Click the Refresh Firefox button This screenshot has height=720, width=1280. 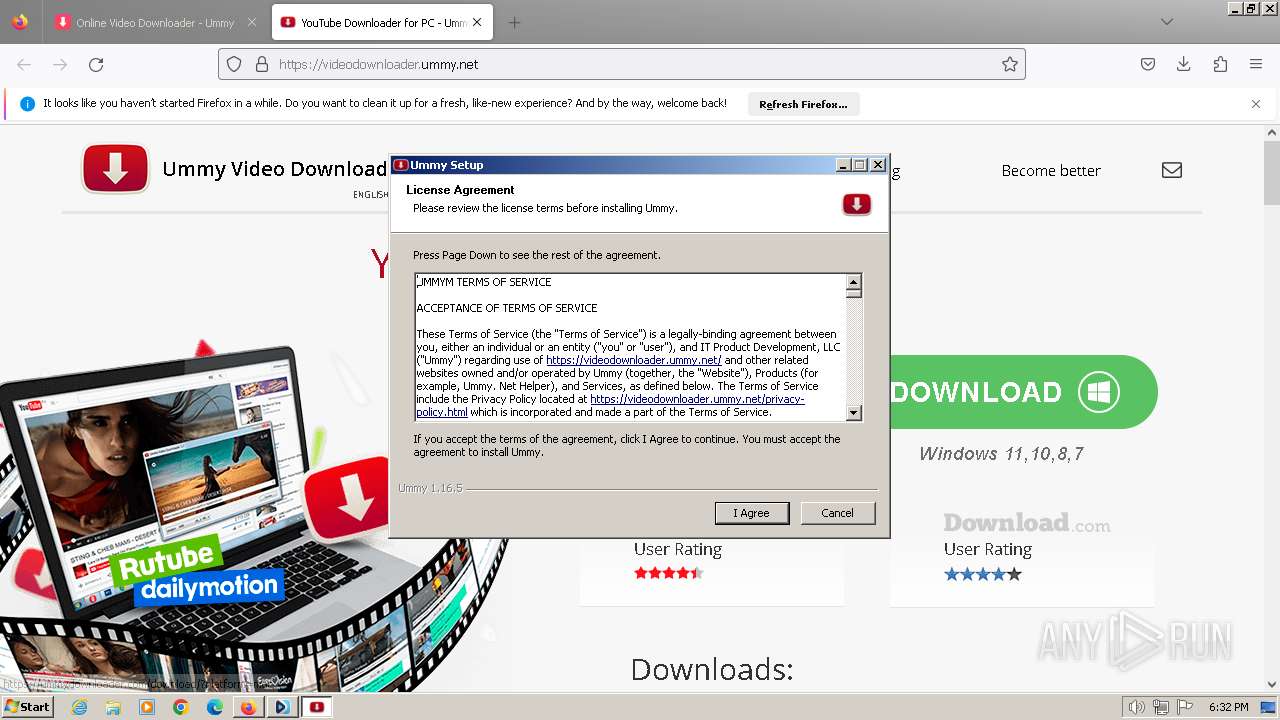pos(803,104)
